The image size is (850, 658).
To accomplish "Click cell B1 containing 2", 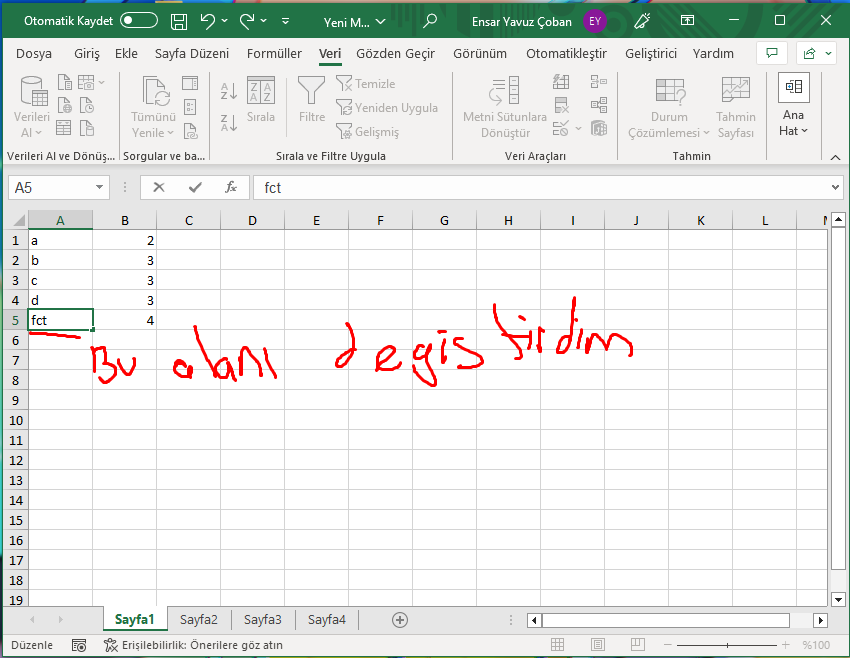I will [x=124, y=241].
